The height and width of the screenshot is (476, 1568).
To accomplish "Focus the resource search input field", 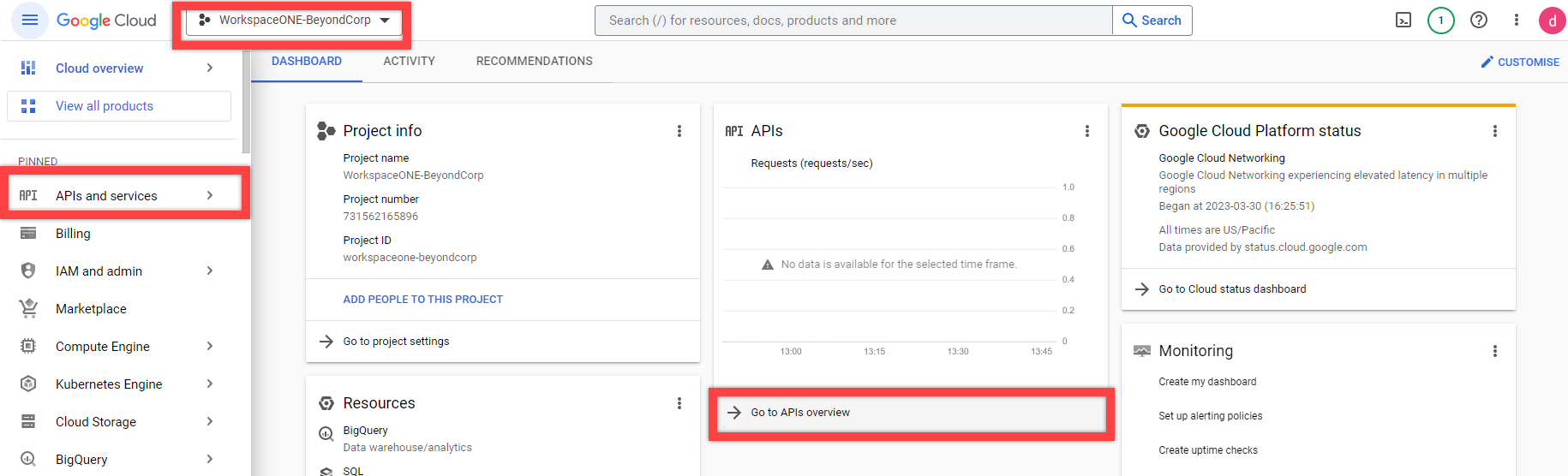I will pos(853,21).
